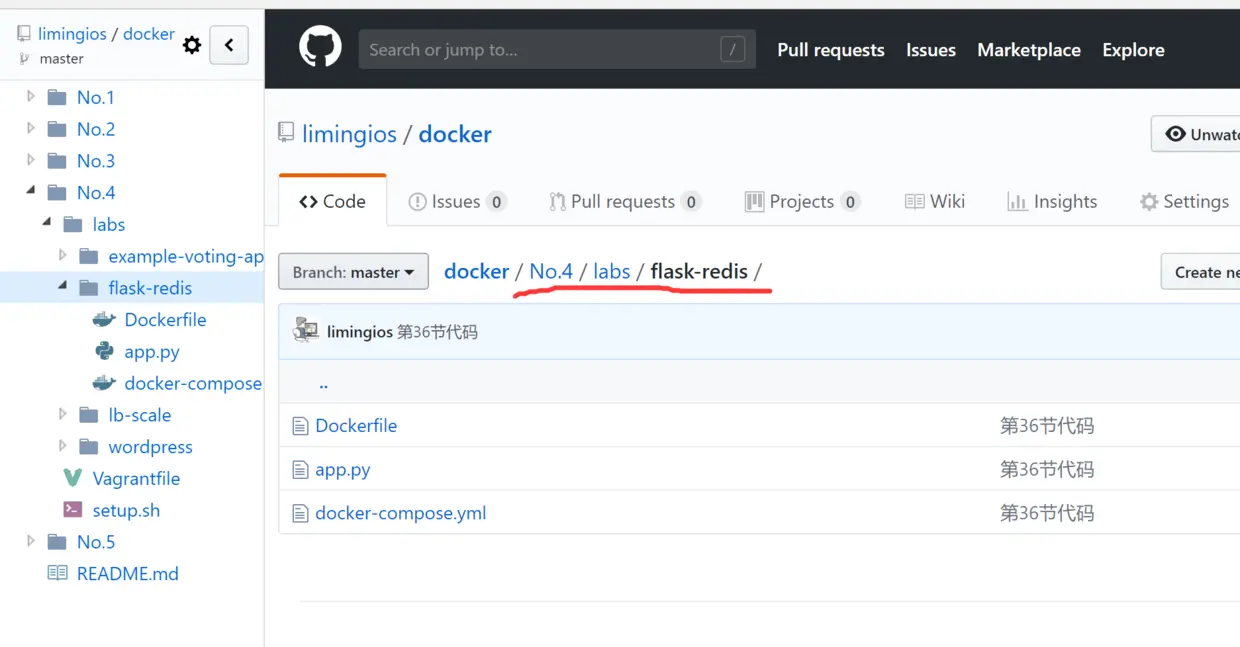Screen dimensions: 1240x647
Task: Expand the wordpress folder arrow
Action: tap(63, 446)
